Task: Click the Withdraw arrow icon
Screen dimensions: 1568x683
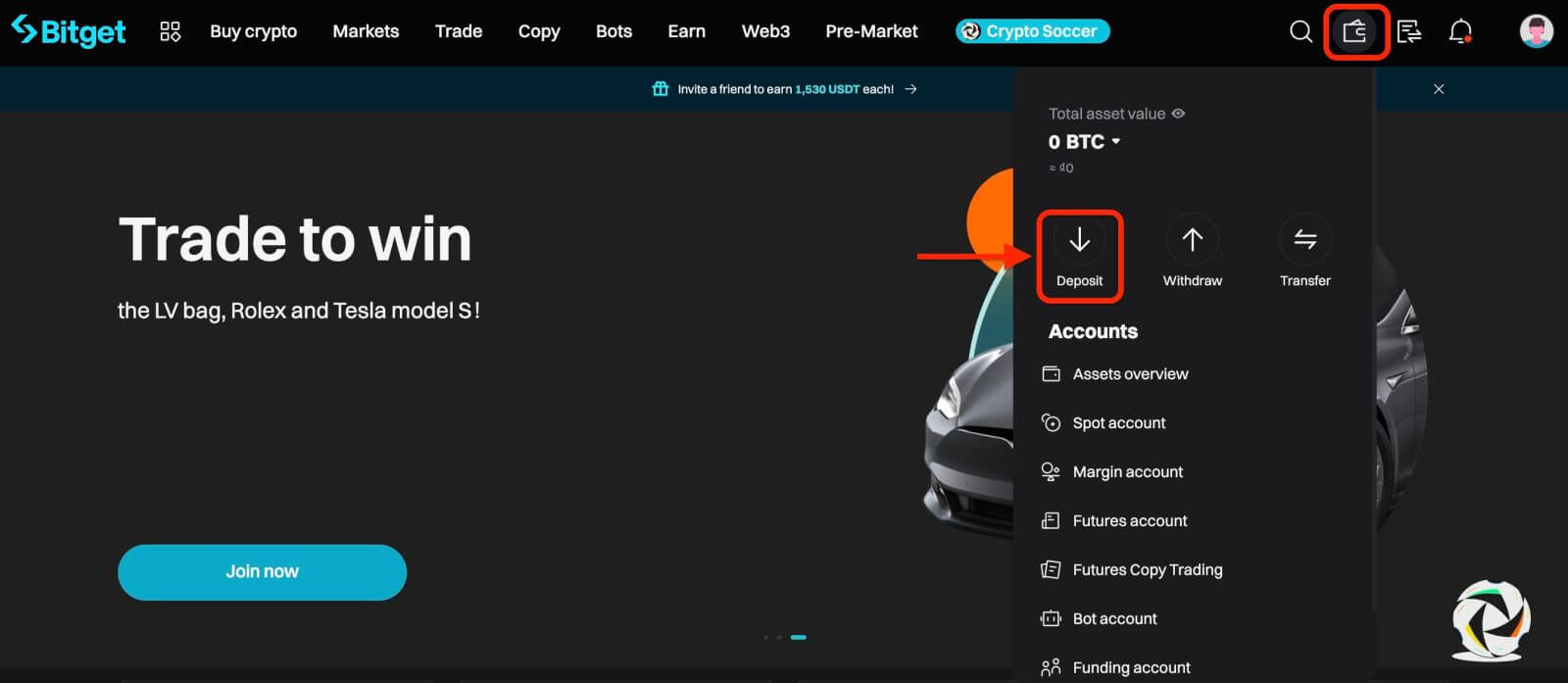Action: click(1192, 240)
